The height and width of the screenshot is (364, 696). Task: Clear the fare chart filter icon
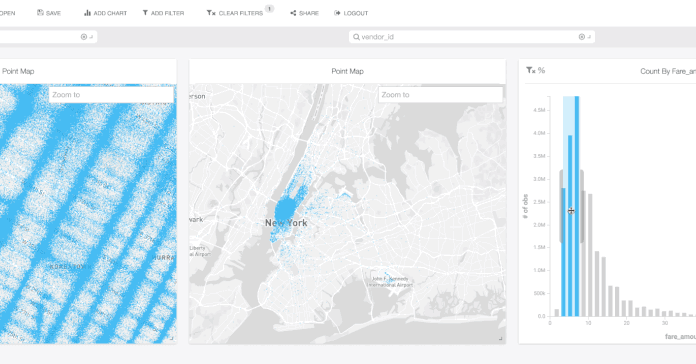[530, 70]
